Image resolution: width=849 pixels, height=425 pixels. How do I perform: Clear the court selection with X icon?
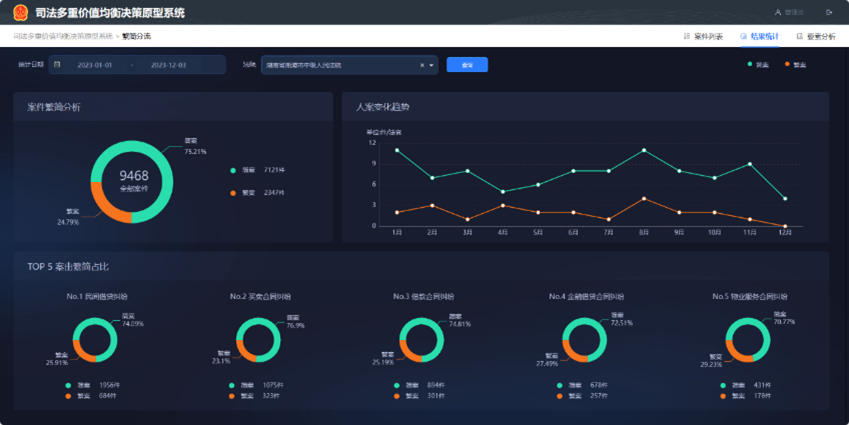[422, 65]
